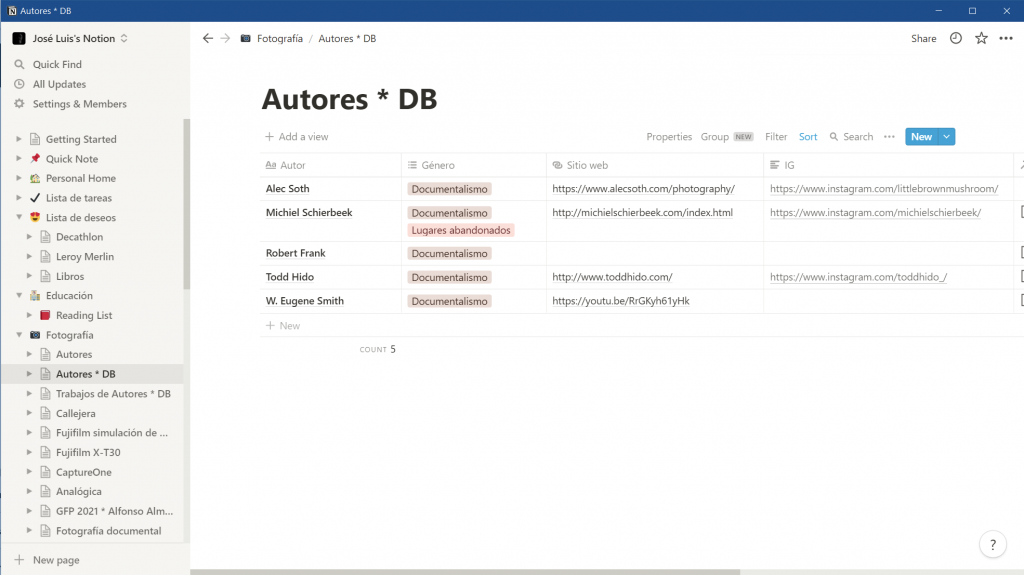This screenshot has height=575, width=1024.
Task: Open Alec Soth's alecsoth.com website link
Action: [x=643, y=189]
